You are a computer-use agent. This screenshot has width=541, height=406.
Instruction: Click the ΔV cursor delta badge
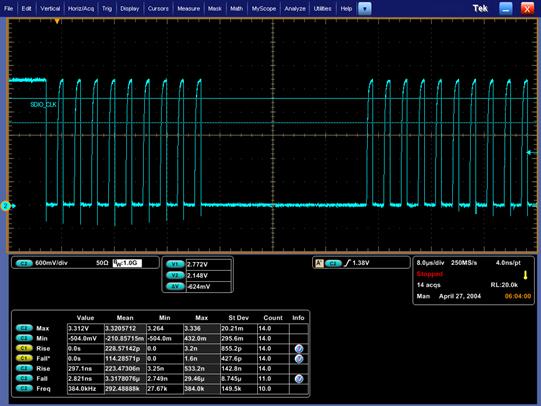click(175, 286)
